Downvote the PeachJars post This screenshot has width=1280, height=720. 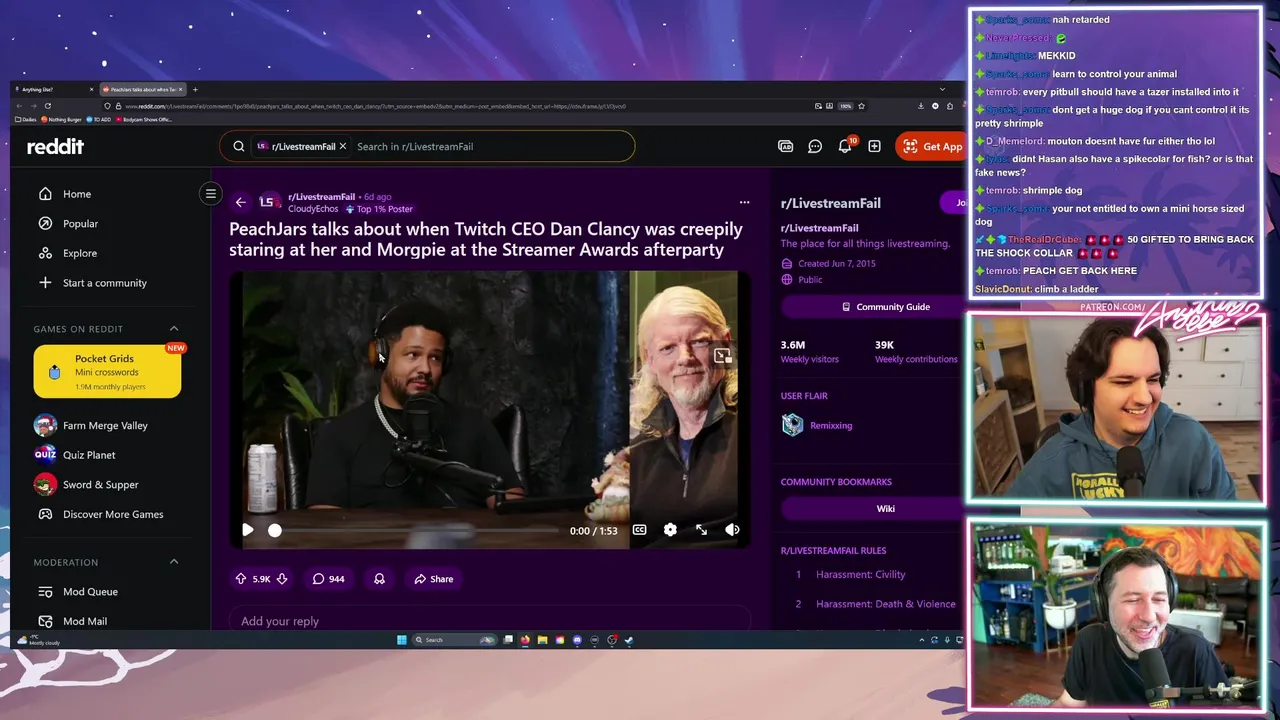[x=282, y=579]
